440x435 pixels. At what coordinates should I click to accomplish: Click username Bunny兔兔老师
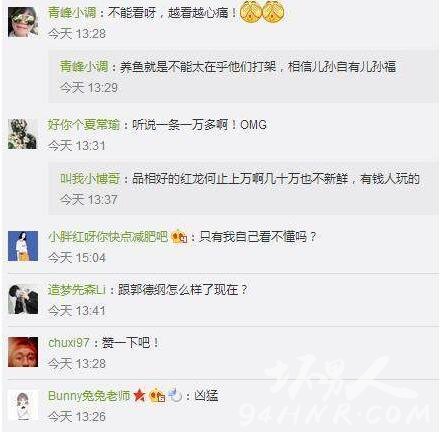(x=89, y=396)
